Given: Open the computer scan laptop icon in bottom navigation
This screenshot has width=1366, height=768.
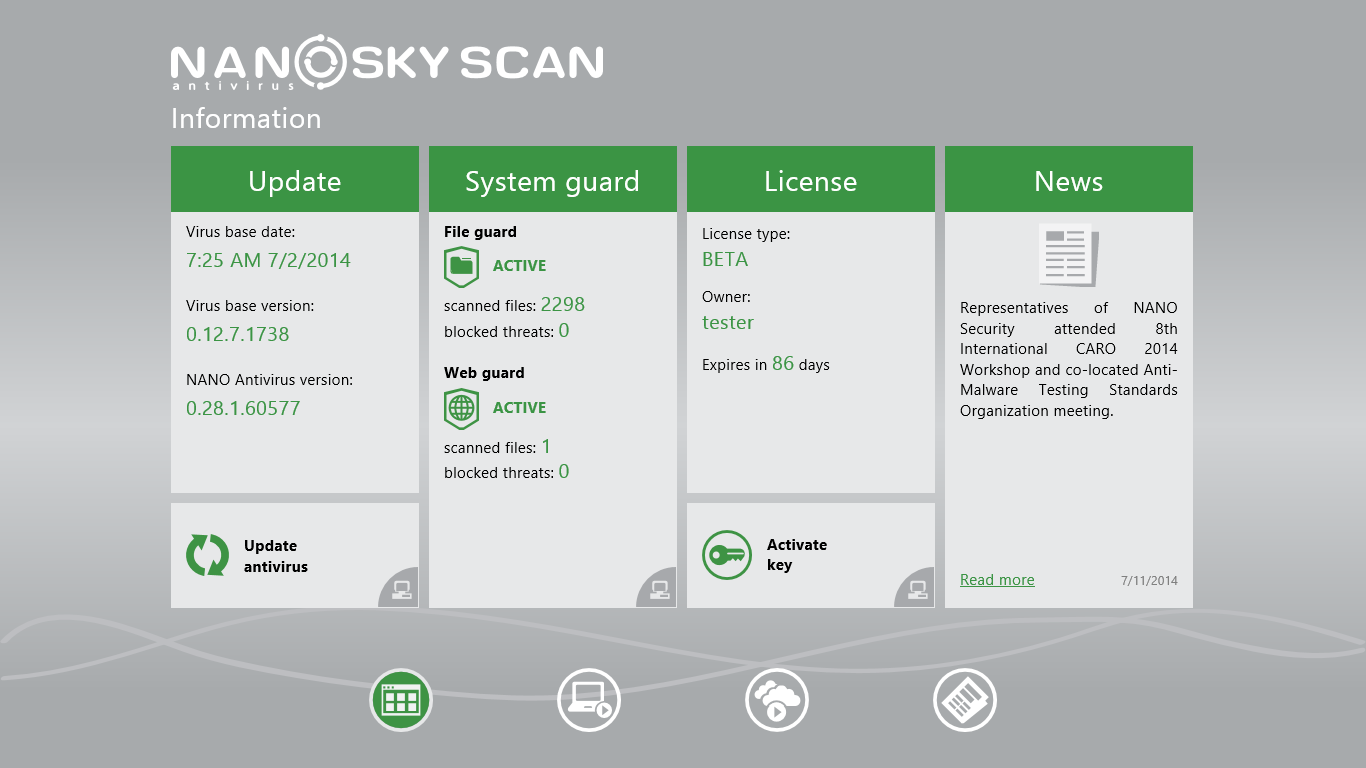Looking at the screenshot, I should [589, 700].
